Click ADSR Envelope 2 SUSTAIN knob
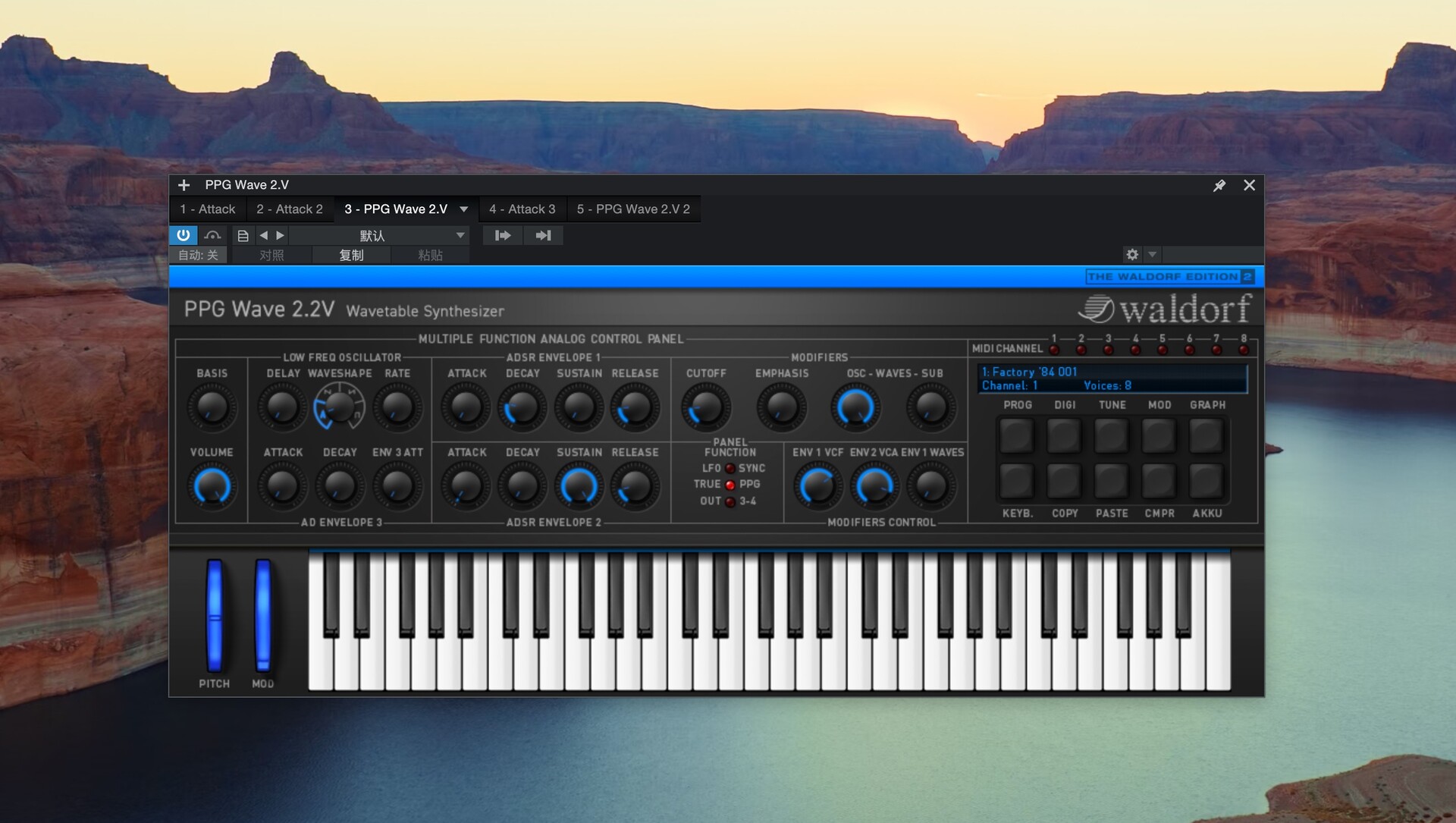 579,486
